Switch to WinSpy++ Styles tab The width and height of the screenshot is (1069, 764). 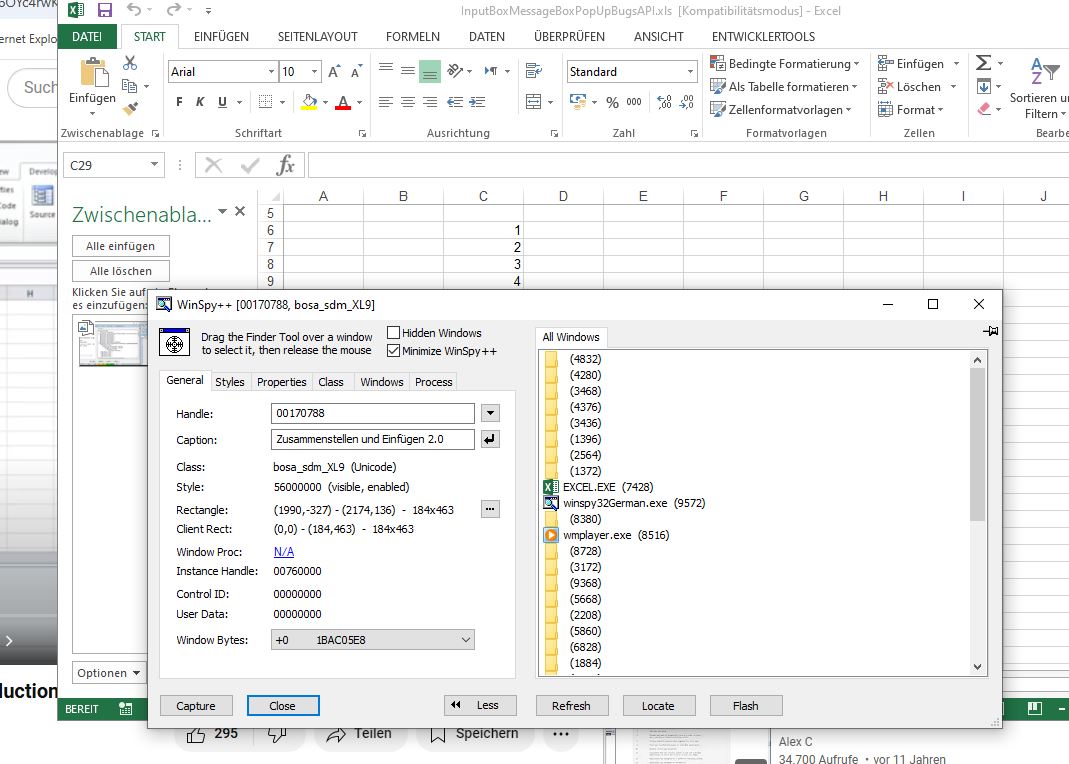pyautogui.click(x=230, y=382)
